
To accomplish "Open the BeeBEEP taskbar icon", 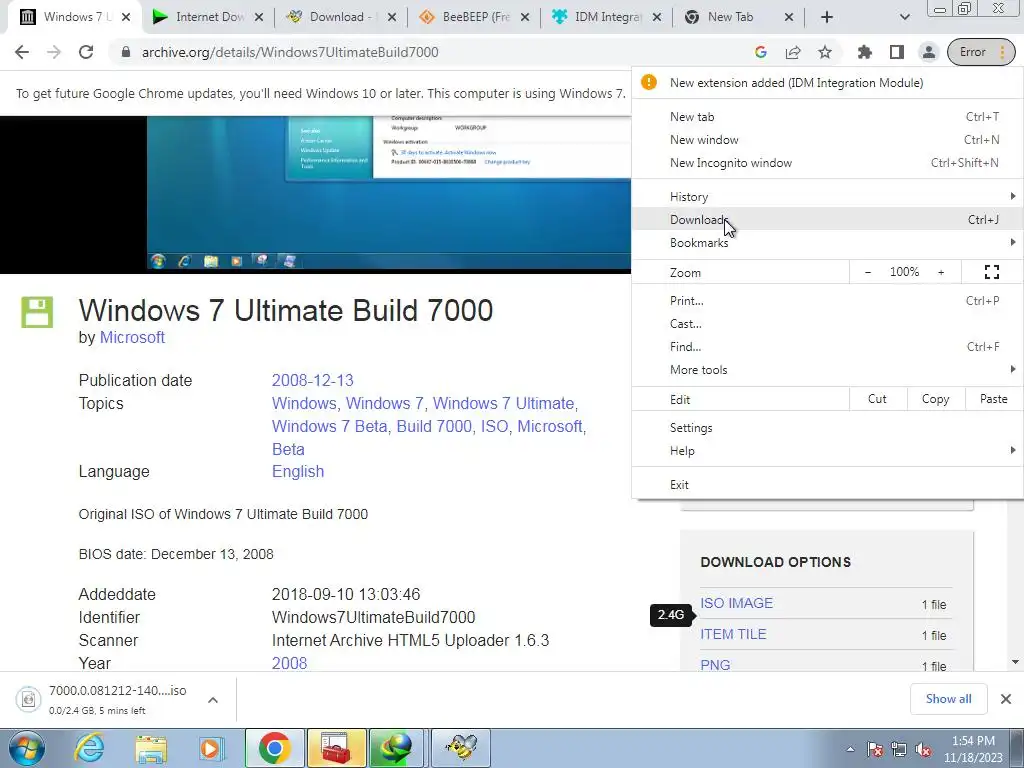I will click(460, 748).
